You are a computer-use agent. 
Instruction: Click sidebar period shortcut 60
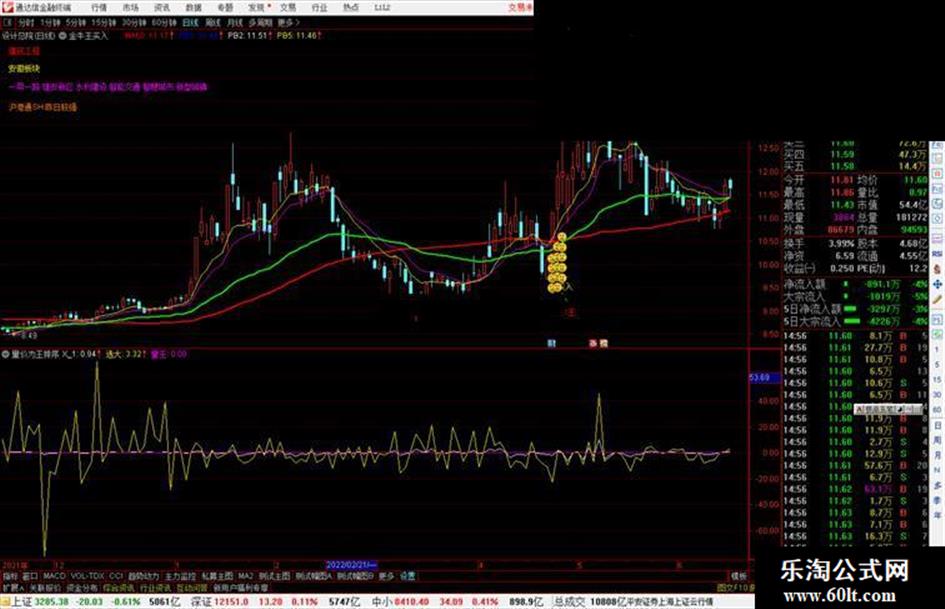(938, 410)
